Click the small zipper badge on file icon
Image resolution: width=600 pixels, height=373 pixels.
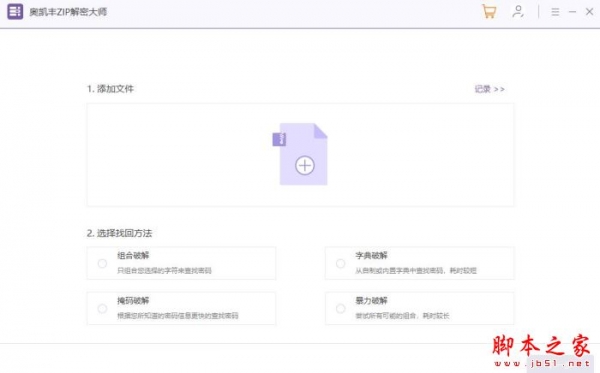coord(279,139)
